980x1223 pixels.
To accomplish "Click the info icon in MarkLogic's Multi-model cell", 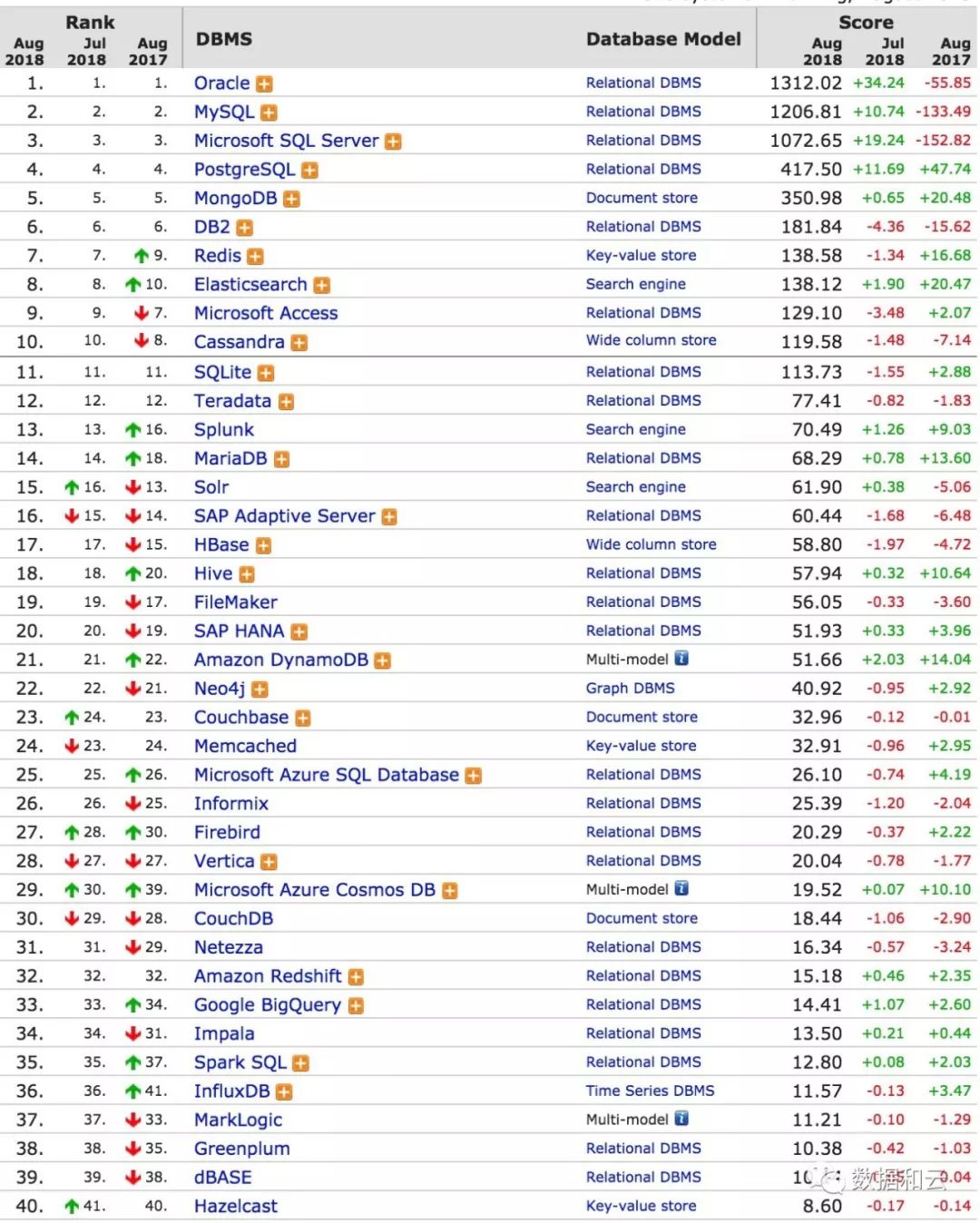I will click(681, 1119).
